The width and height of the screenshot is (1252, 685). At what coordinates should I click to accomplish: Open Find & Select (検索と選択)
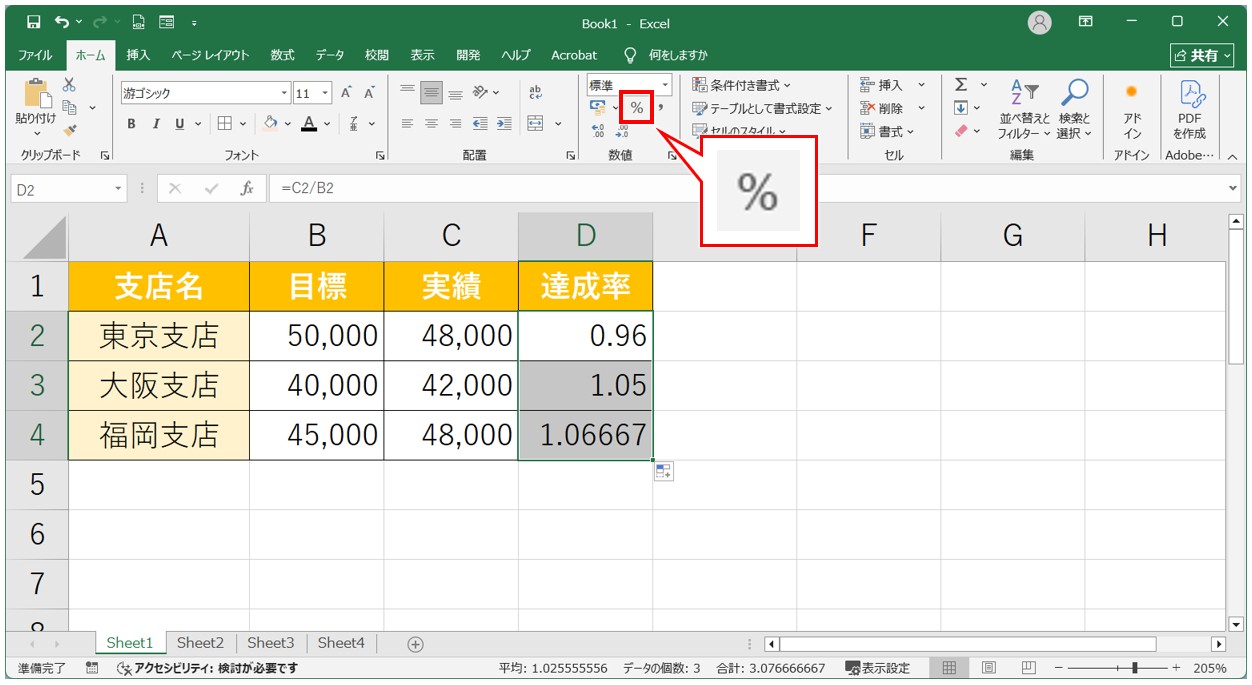click(x=1074, y=109)
